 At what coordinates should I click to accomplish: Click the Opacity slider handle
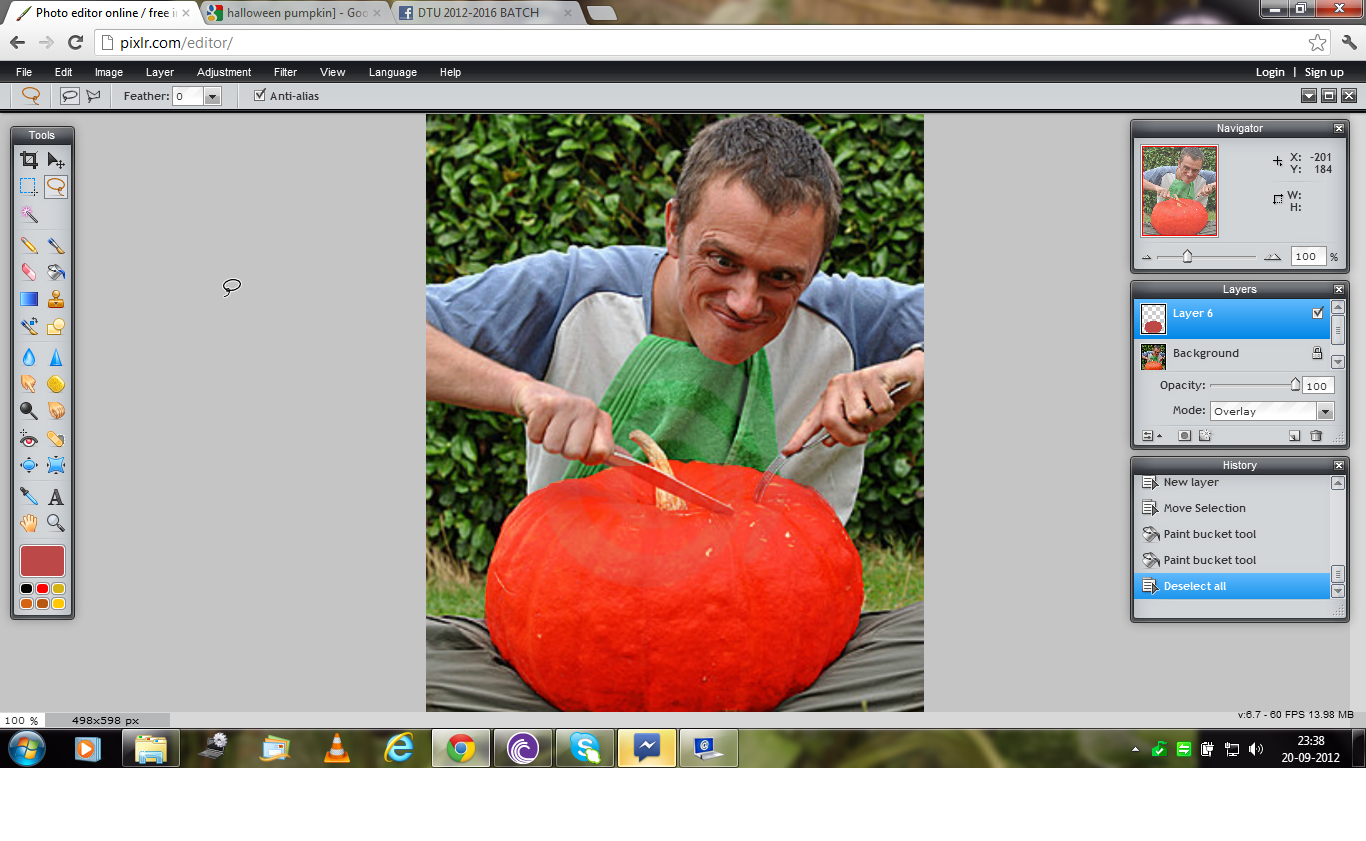coord(1295,384)
